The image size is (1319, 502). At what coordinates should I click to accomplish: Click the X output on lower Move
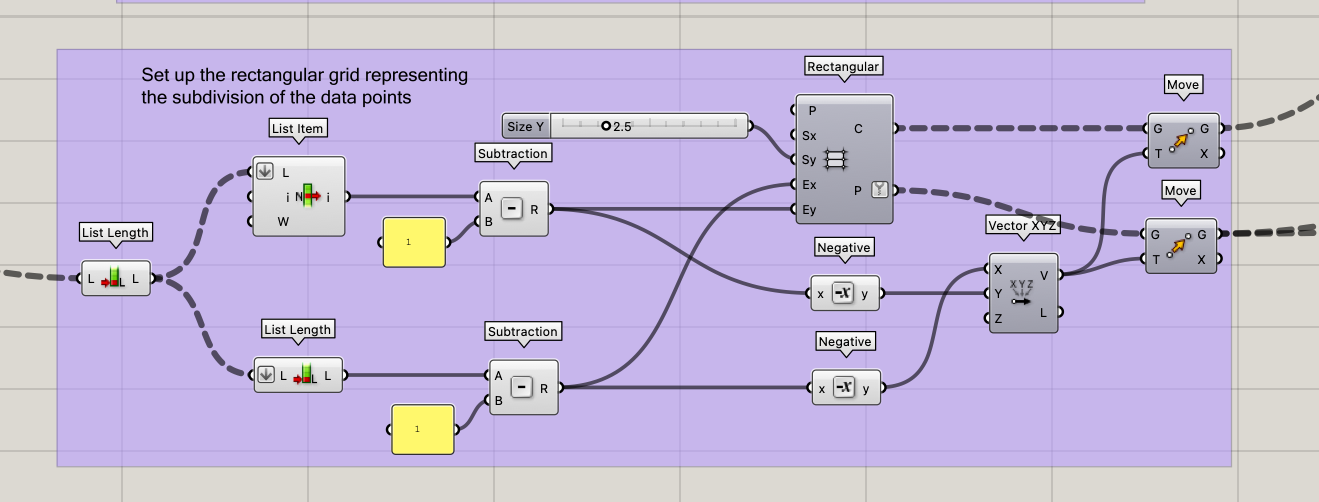[x=1202, y=259]
